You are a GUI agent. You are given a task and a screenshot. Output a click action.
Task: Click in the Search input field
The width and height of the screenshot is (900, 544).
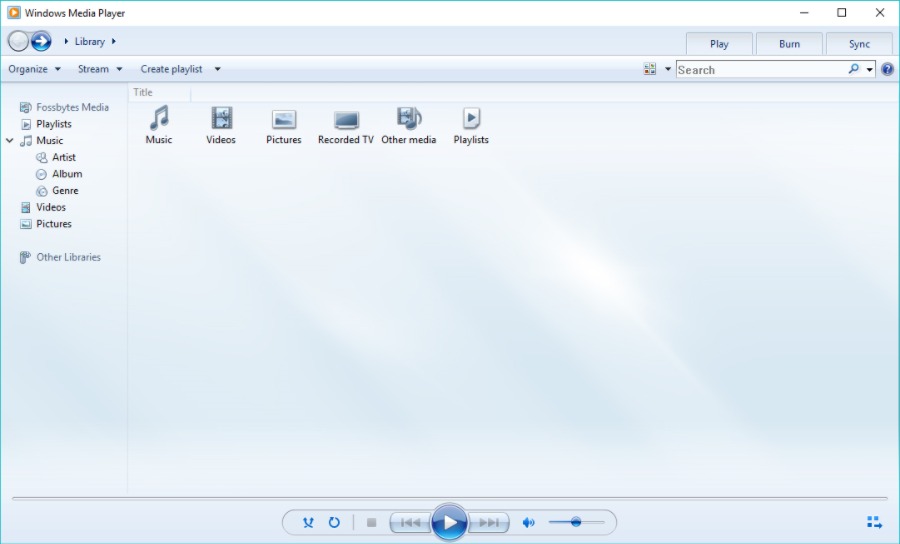tap(760, 70)
